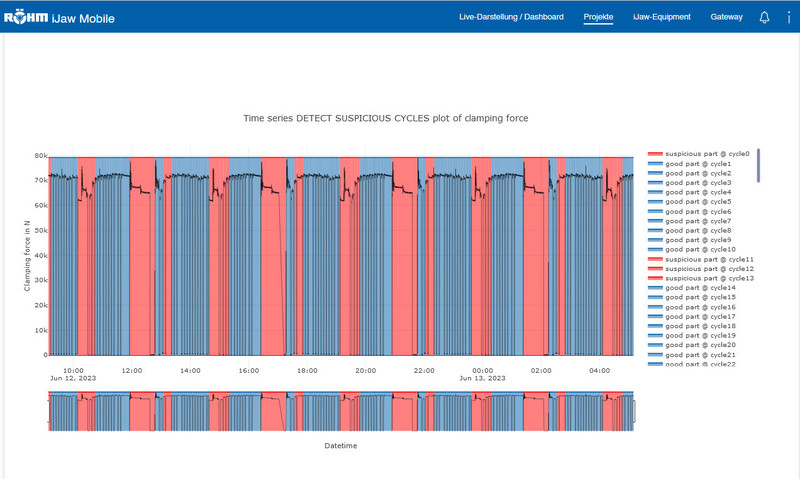The height and width of the screenshot is (479, 800).
Task: Open the vertical dots menu
Action: pyautogui.click(x=789, y=17)
